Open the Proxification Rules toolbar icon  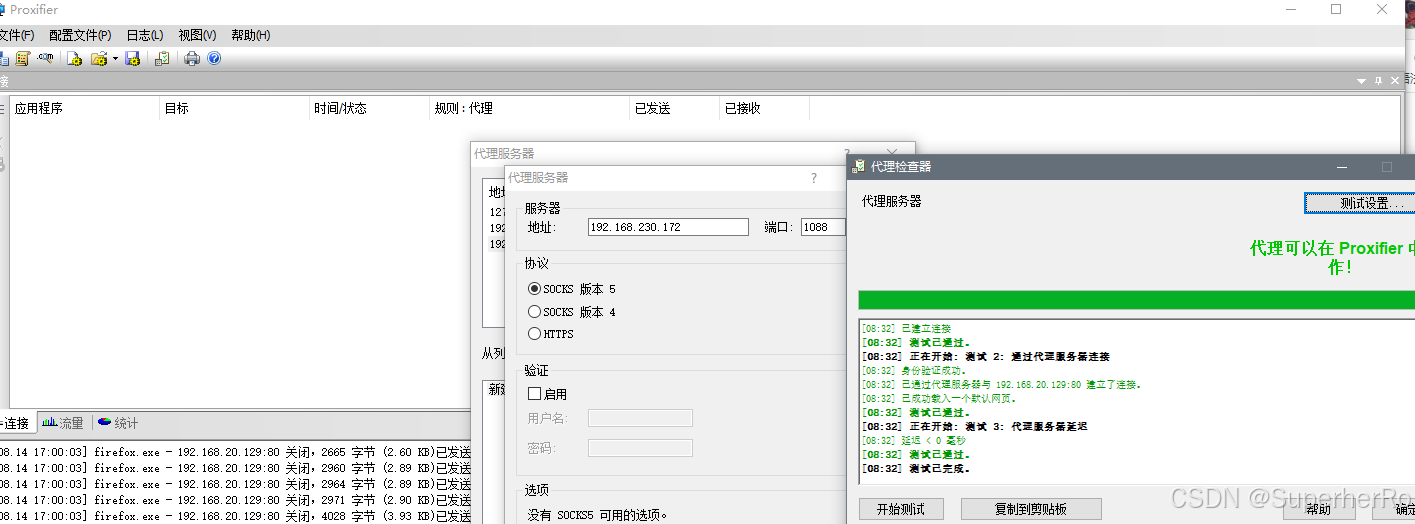[x=23, y=58]
